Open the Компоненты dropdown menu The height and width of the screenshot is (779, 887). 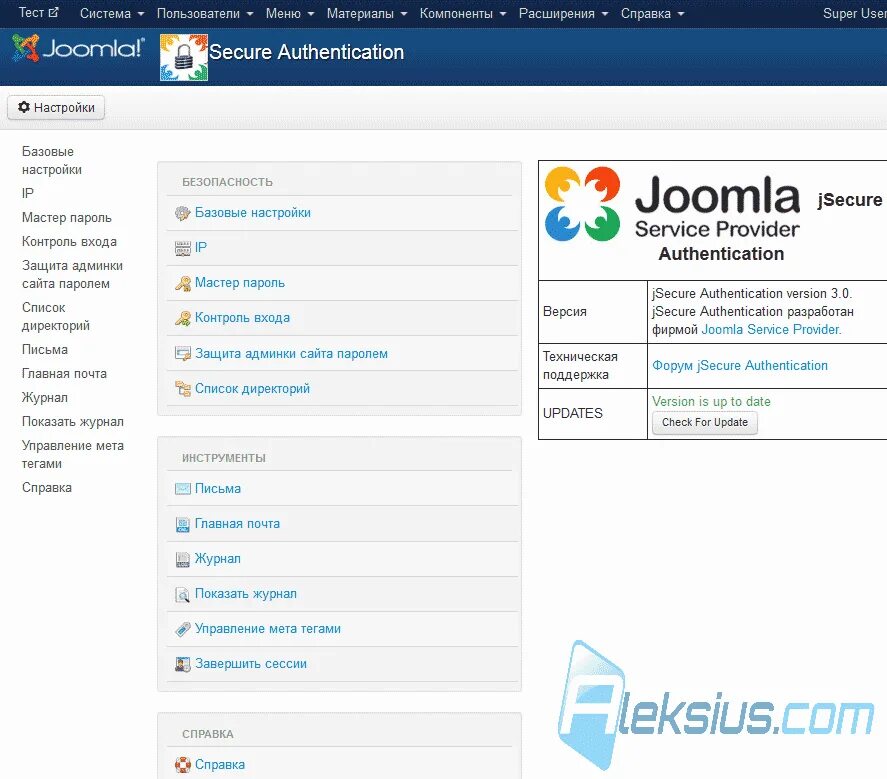point(463,14)
